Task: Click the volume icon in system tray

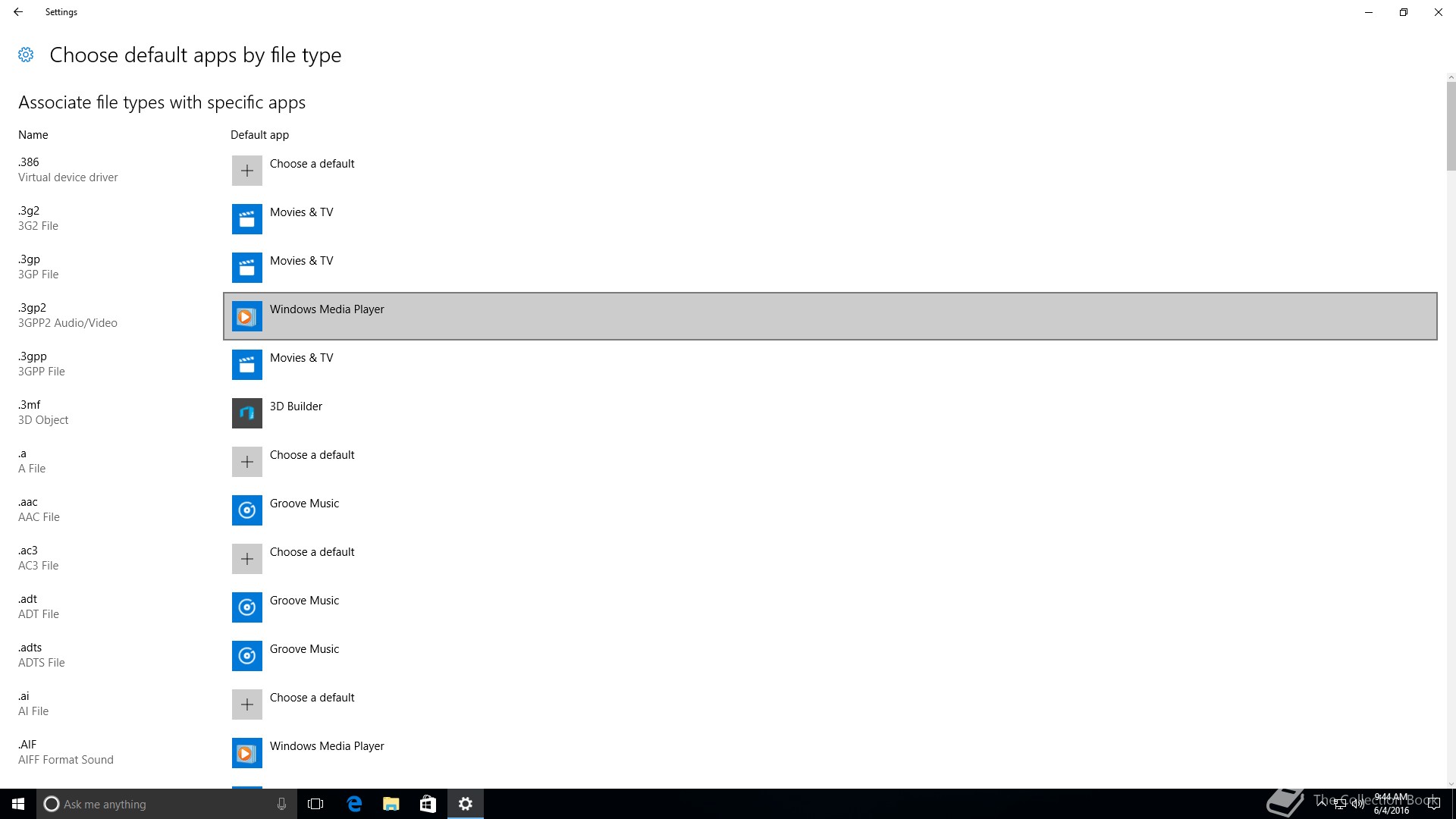Action: 1357,804
